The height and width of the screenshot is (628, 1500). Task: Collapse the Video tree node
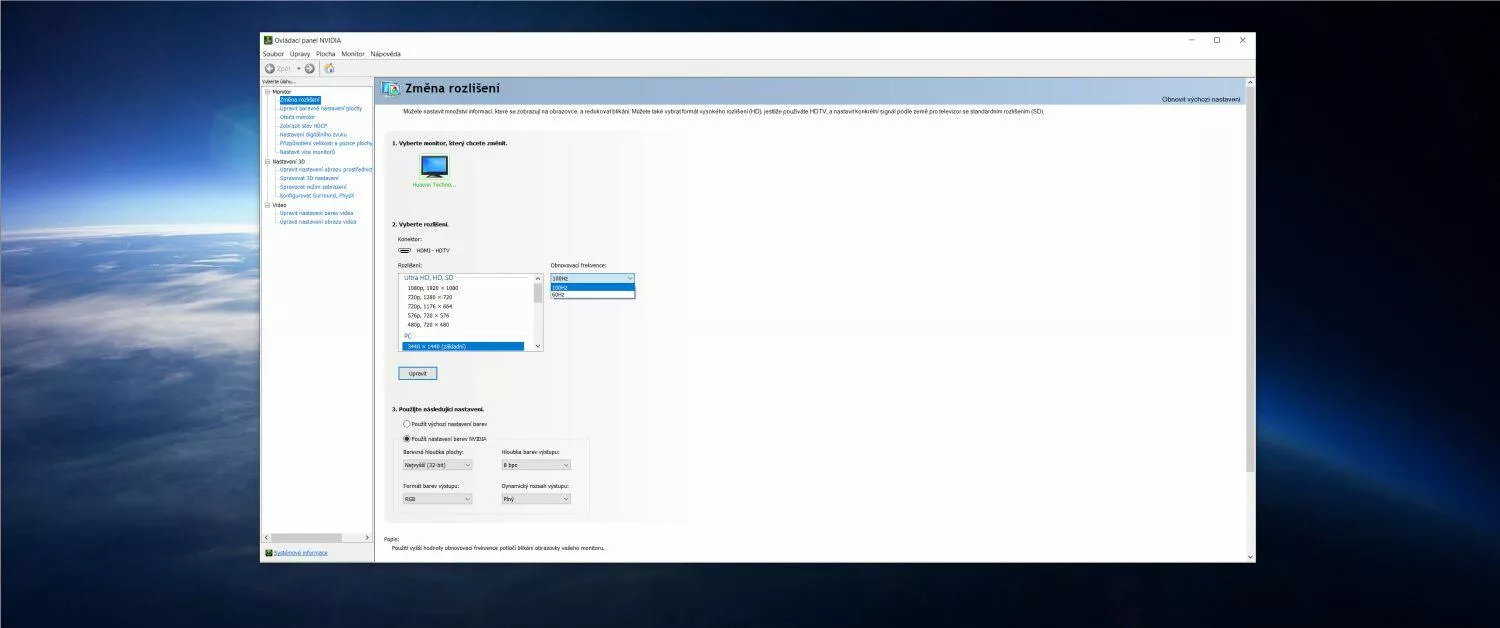[x=267, y=205]
